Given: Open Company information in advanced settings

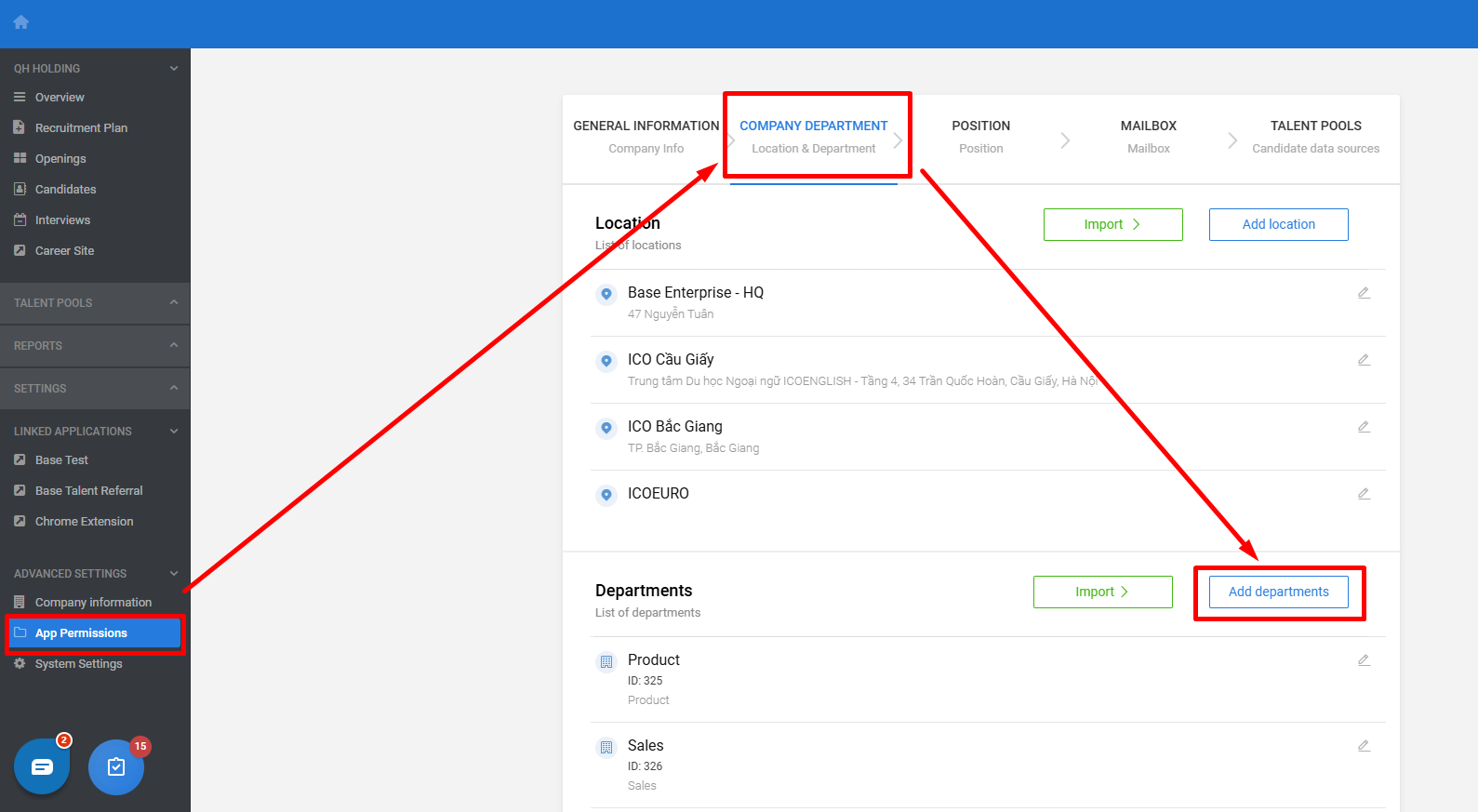Looking at the screenshot, I should (93, 602).
